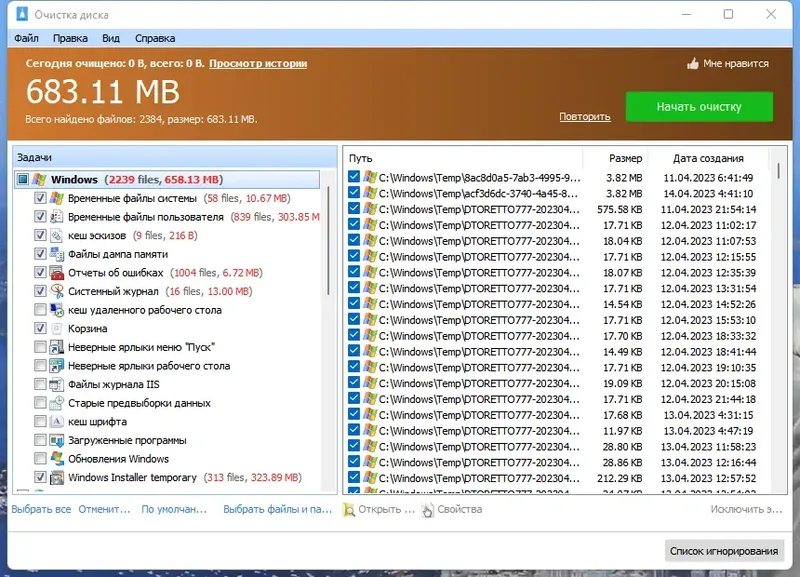Click file icon of the 575.58 KB entry
Viewport: 800px width, 577px height.
370,209
